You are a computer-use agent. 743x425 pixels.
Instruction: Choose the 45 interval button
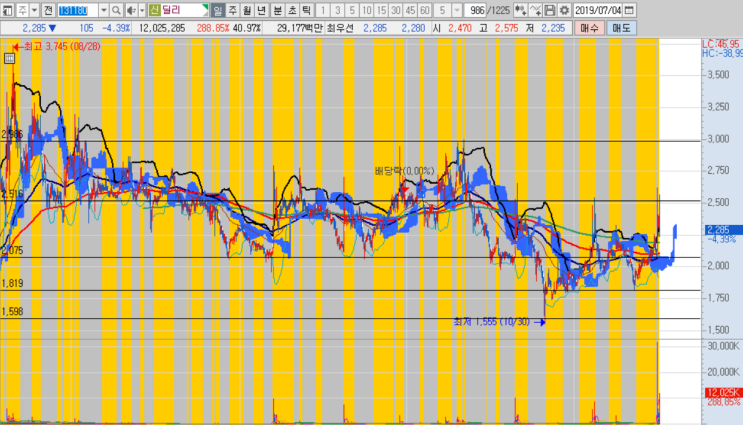(410, 10)
